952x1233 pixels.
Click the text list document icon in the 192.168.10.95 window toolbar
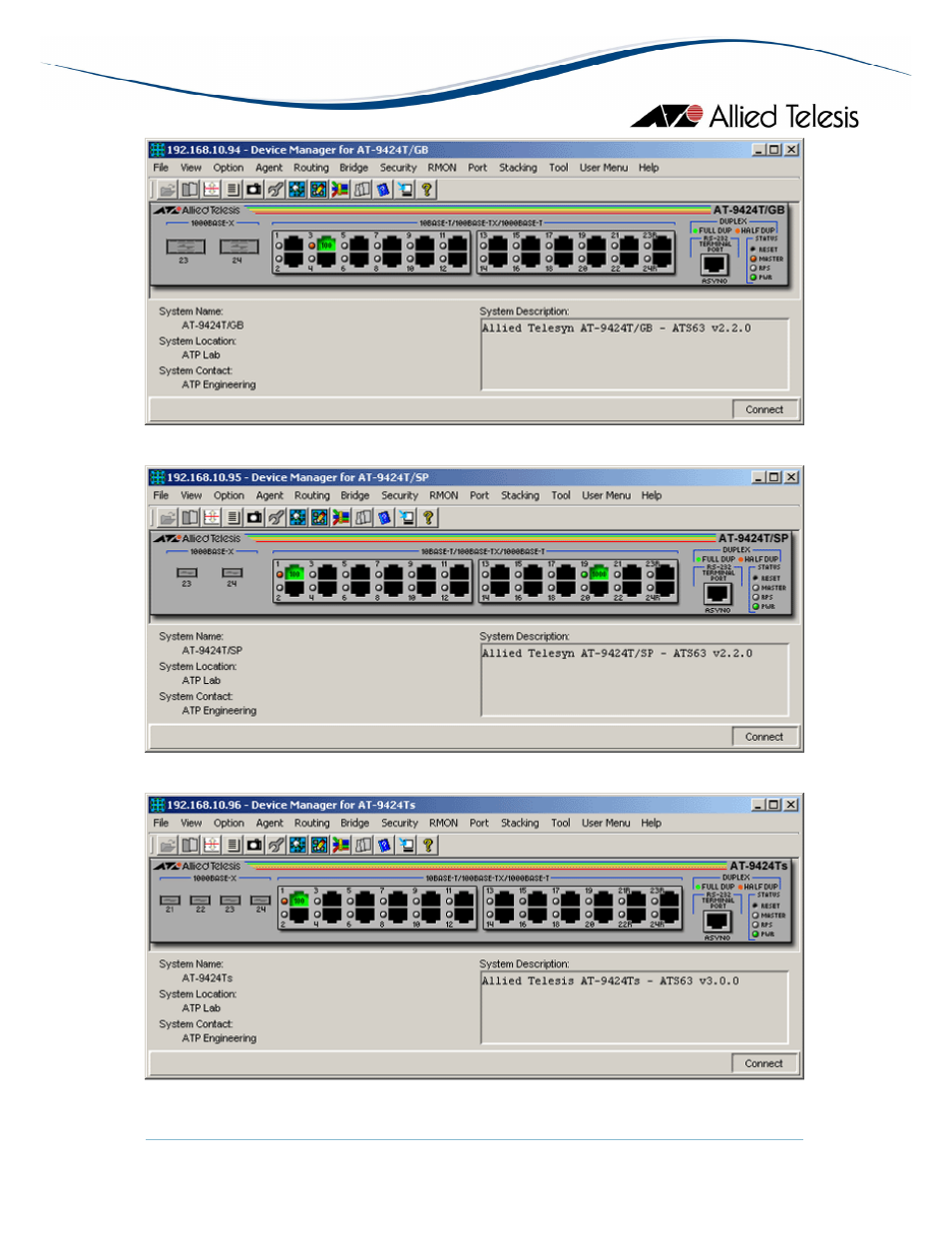click(233, 517)
